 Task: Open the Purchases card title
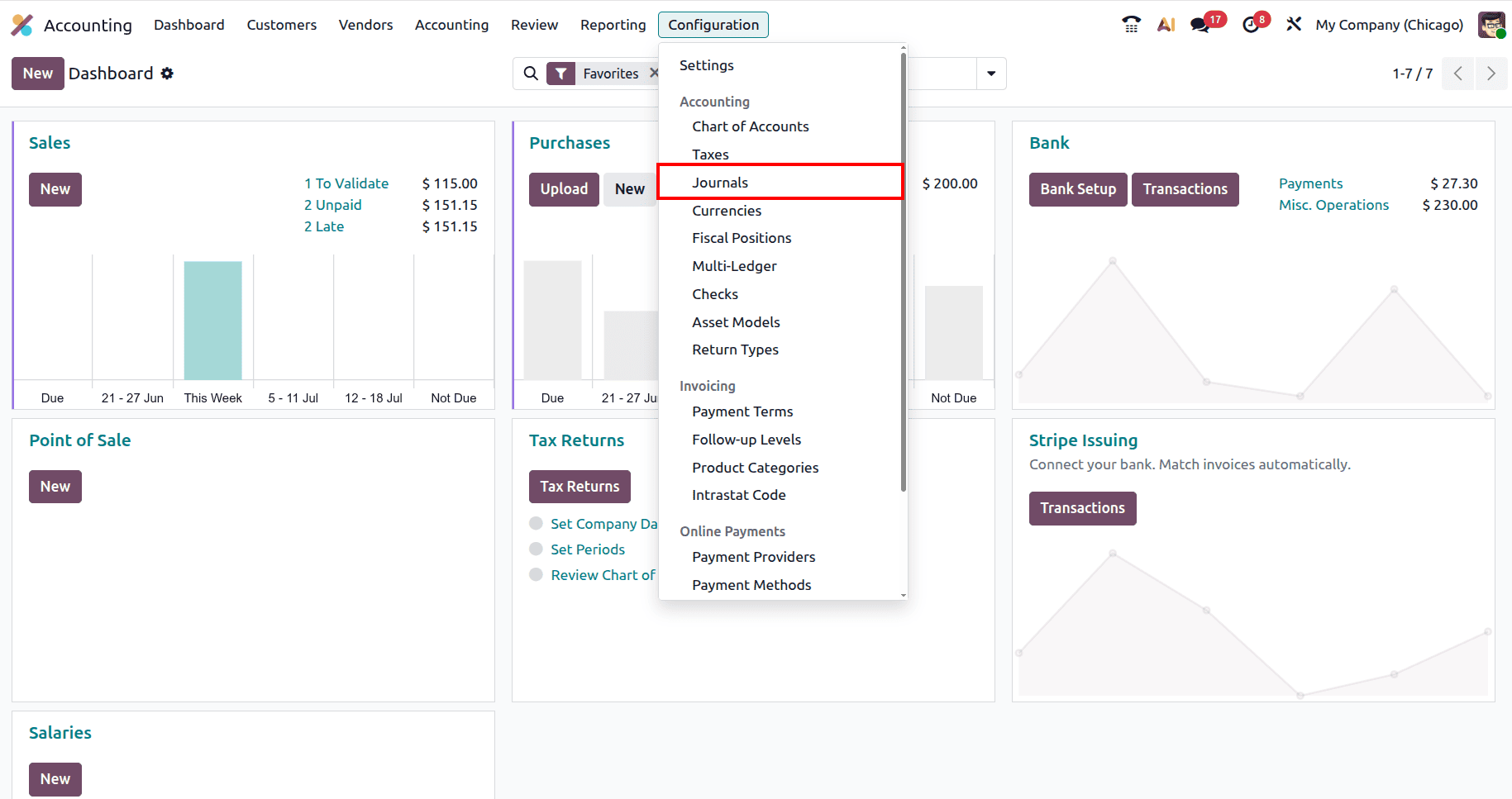pyautogui.click(x=570, y=143)
